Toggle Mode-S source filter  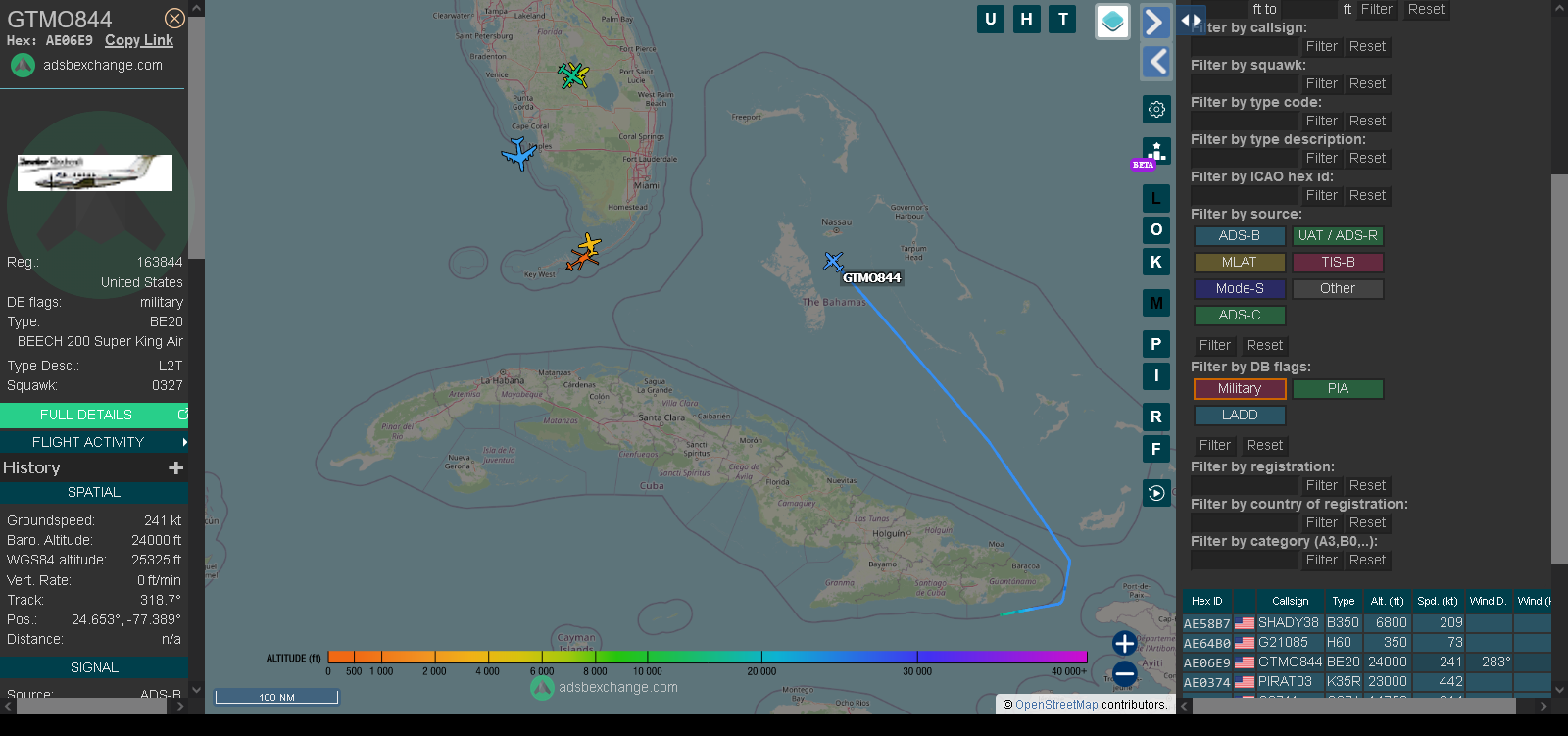click(x=1240, y=289)
